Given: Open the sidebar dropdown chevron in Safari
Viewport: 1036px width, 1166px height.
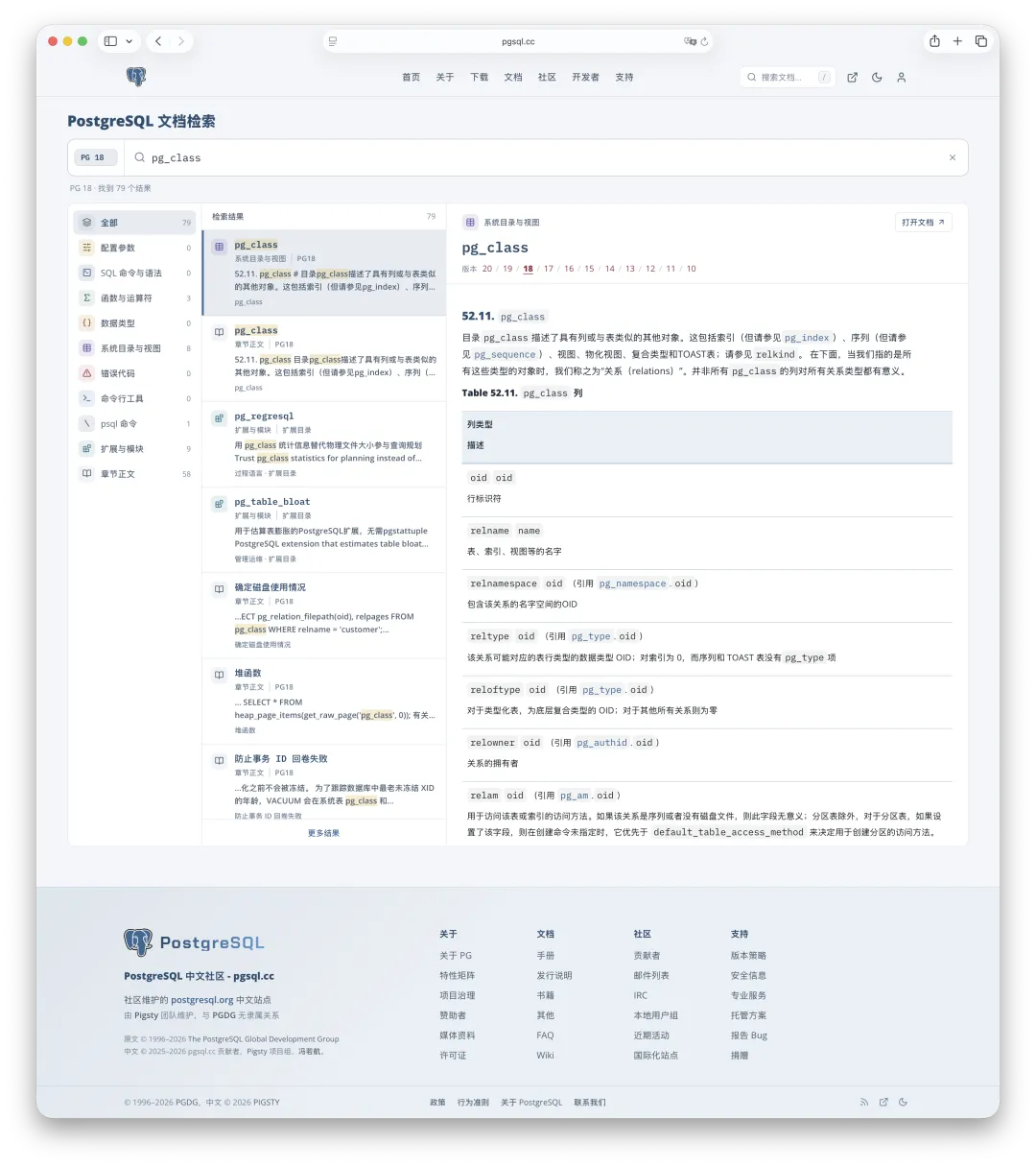Looking at the screenshot, I should coord(129,41).
